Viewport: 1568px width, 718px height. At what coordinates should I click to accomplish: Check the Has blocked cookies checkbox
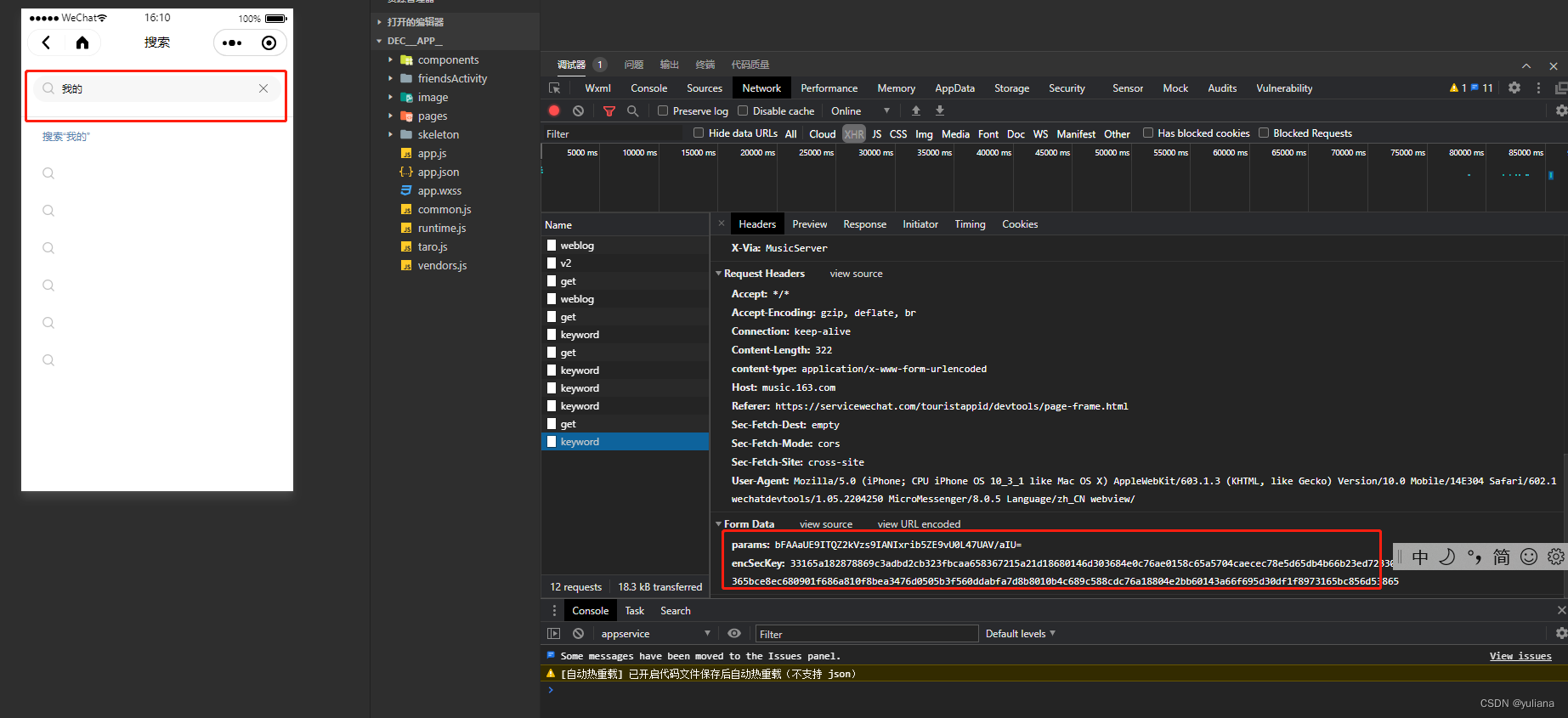[1148, 133]
